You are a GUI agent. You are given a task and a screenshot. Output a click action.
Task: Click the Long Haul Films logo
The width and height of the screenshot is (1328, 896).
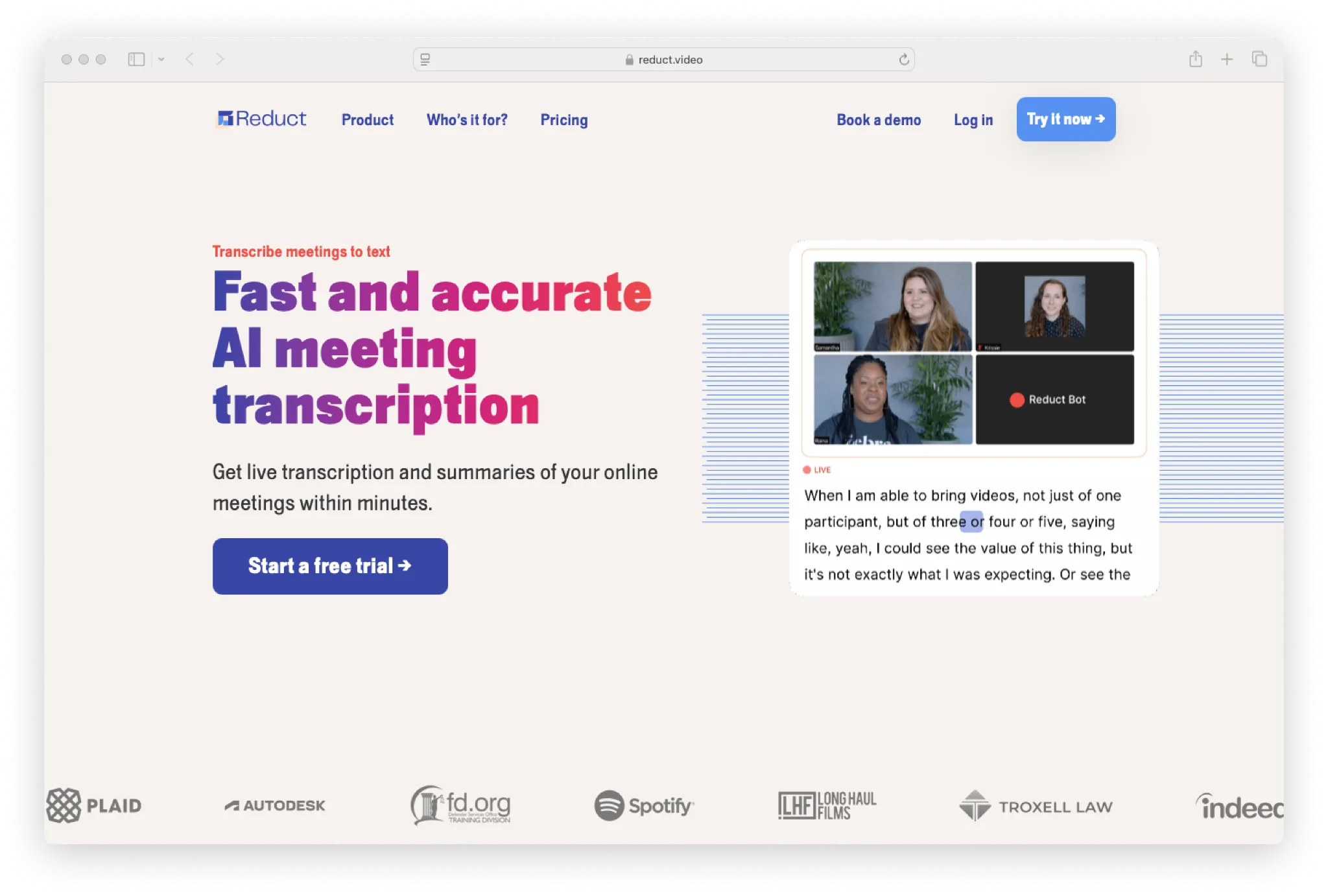click(827, 805)
